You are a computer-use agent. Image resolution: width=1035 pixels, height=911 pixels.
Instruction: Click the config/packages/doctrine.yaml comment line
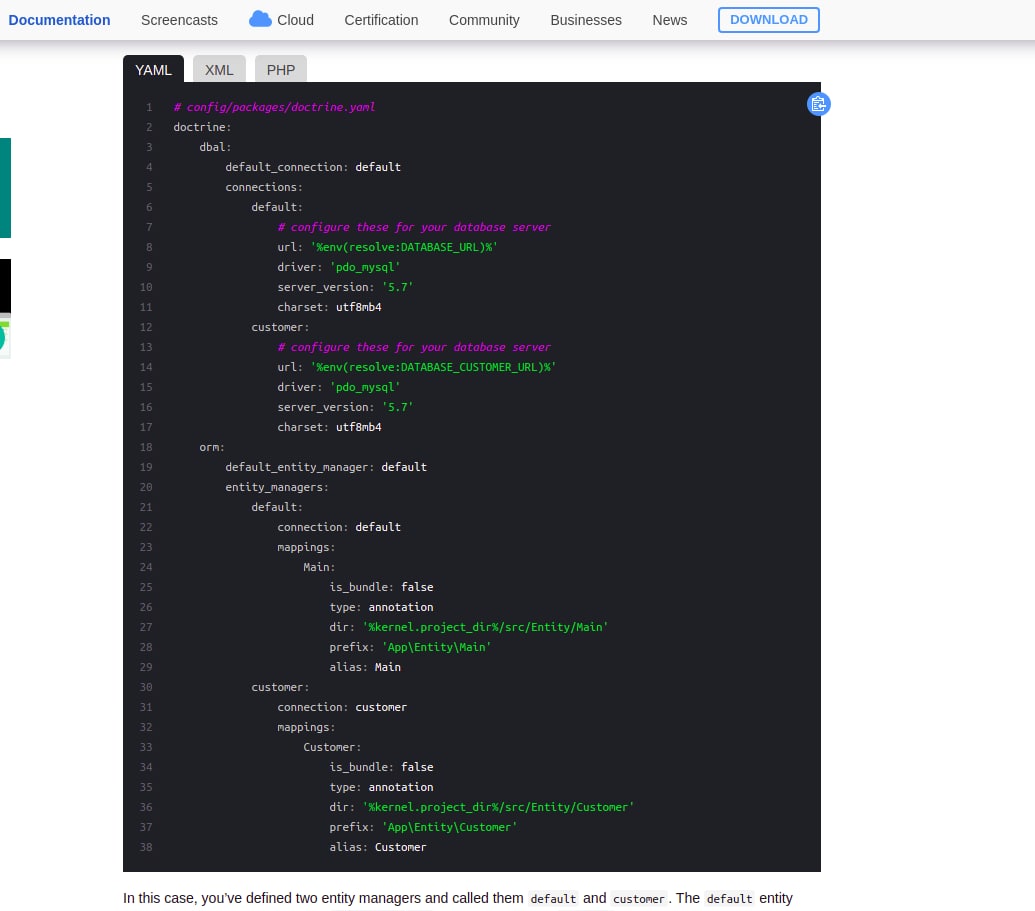[x=274, y=107]
